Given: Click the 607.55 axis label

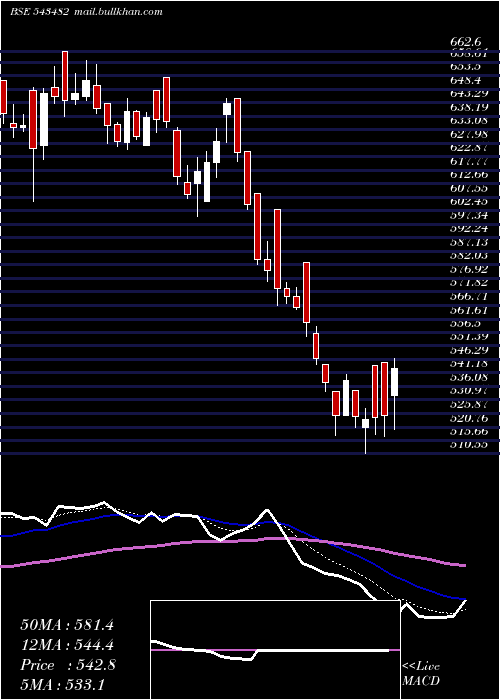Looking at the screenshot, I should click(x=469, y=189).
